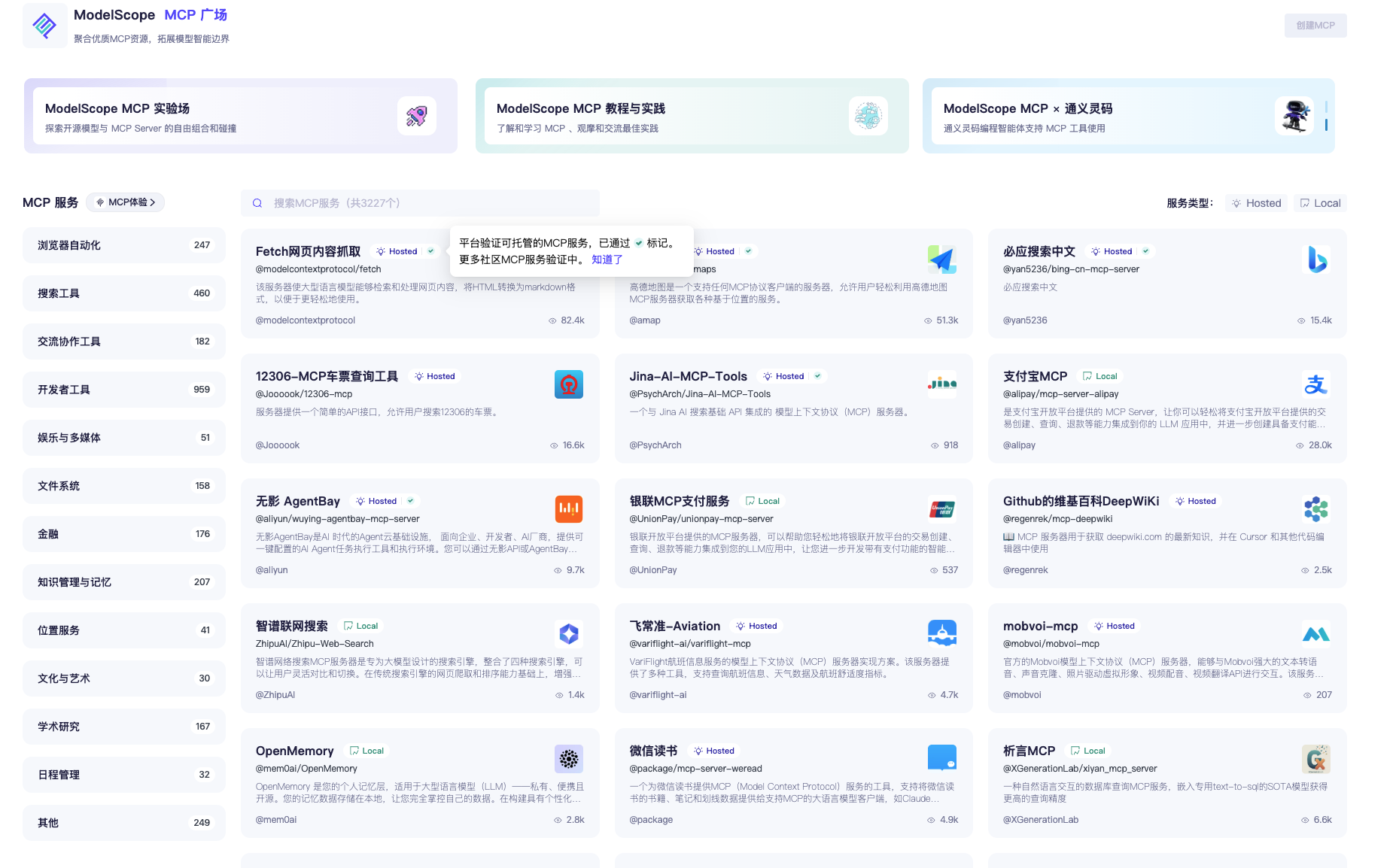
Task: Open the MCP体验 chevron button
Action: [126, 202]
